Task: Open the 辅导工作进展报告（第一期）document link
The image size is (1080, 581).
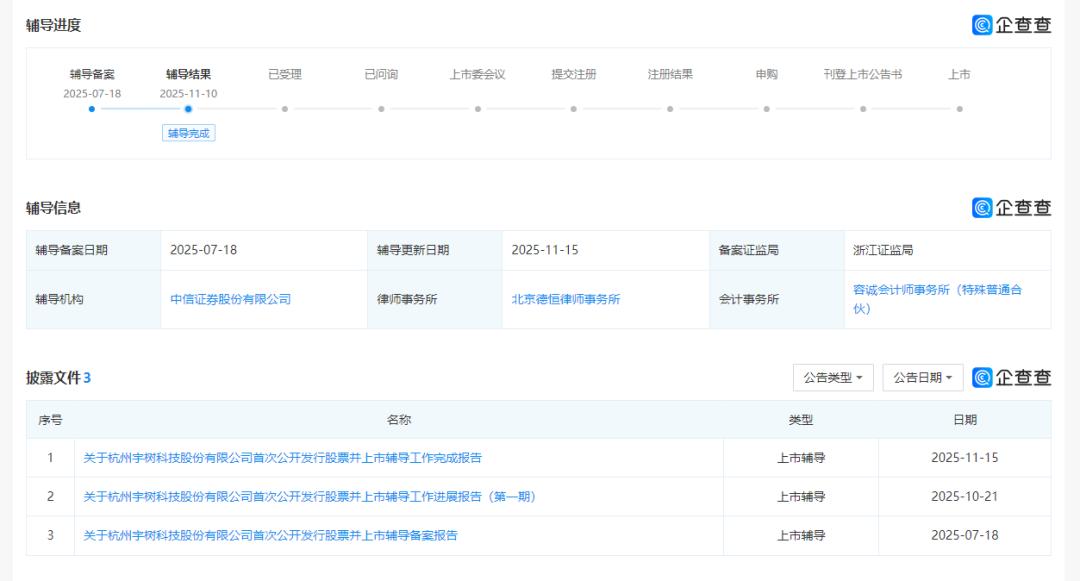Action: pos(309,496)
